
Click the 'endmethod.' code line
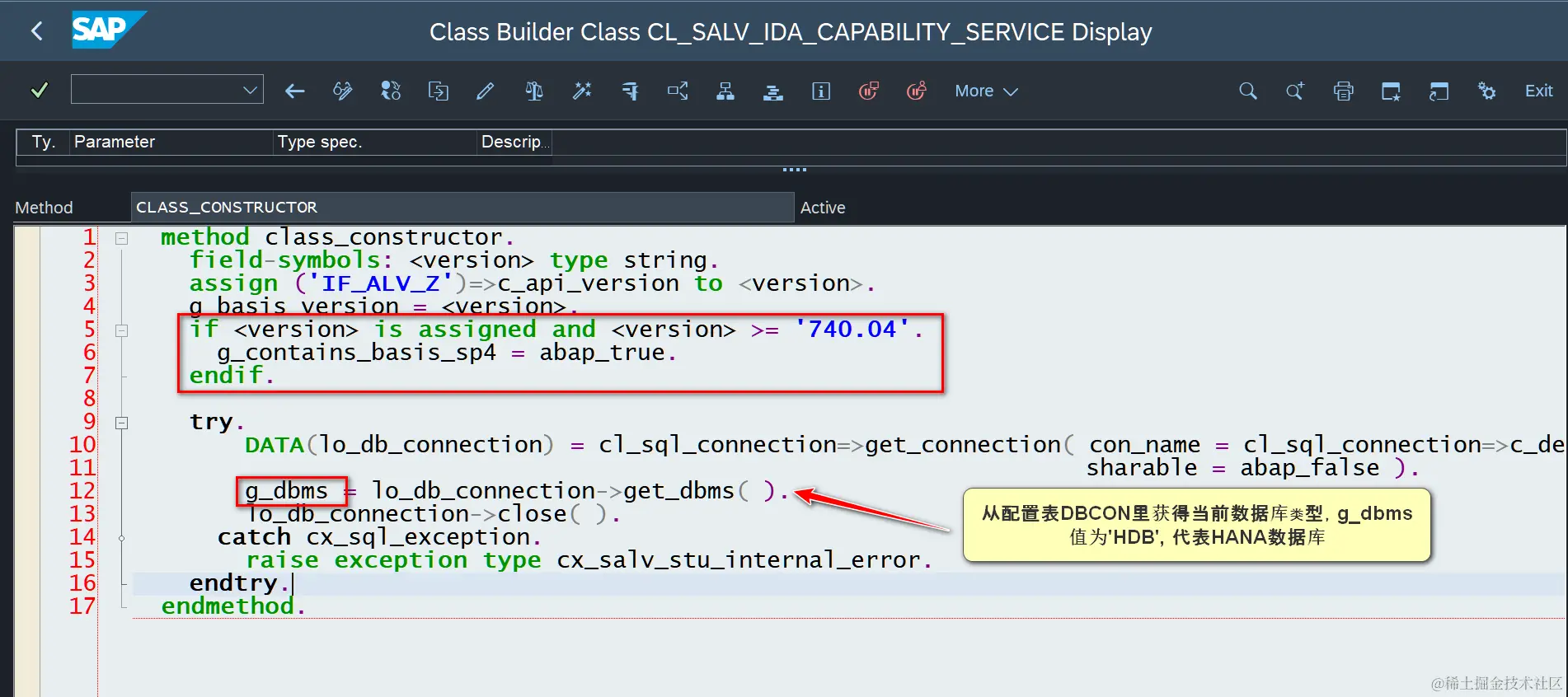click(x=232, y=606)
